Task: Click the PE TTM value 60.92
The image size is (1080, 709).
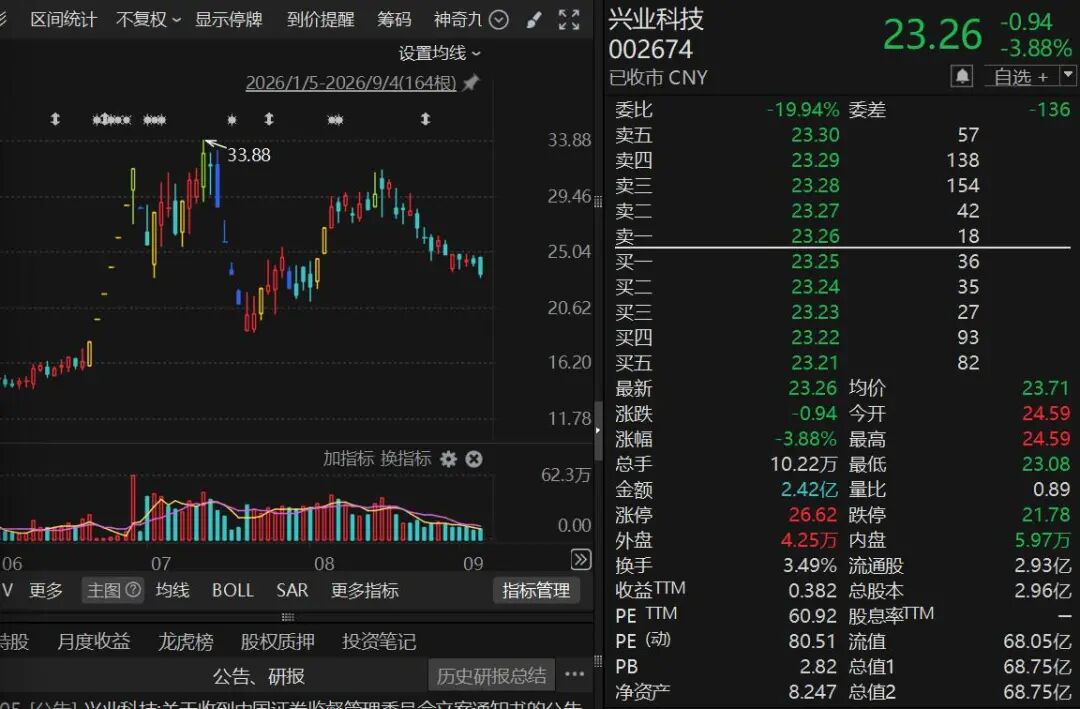Action: [x=813, y=617]
